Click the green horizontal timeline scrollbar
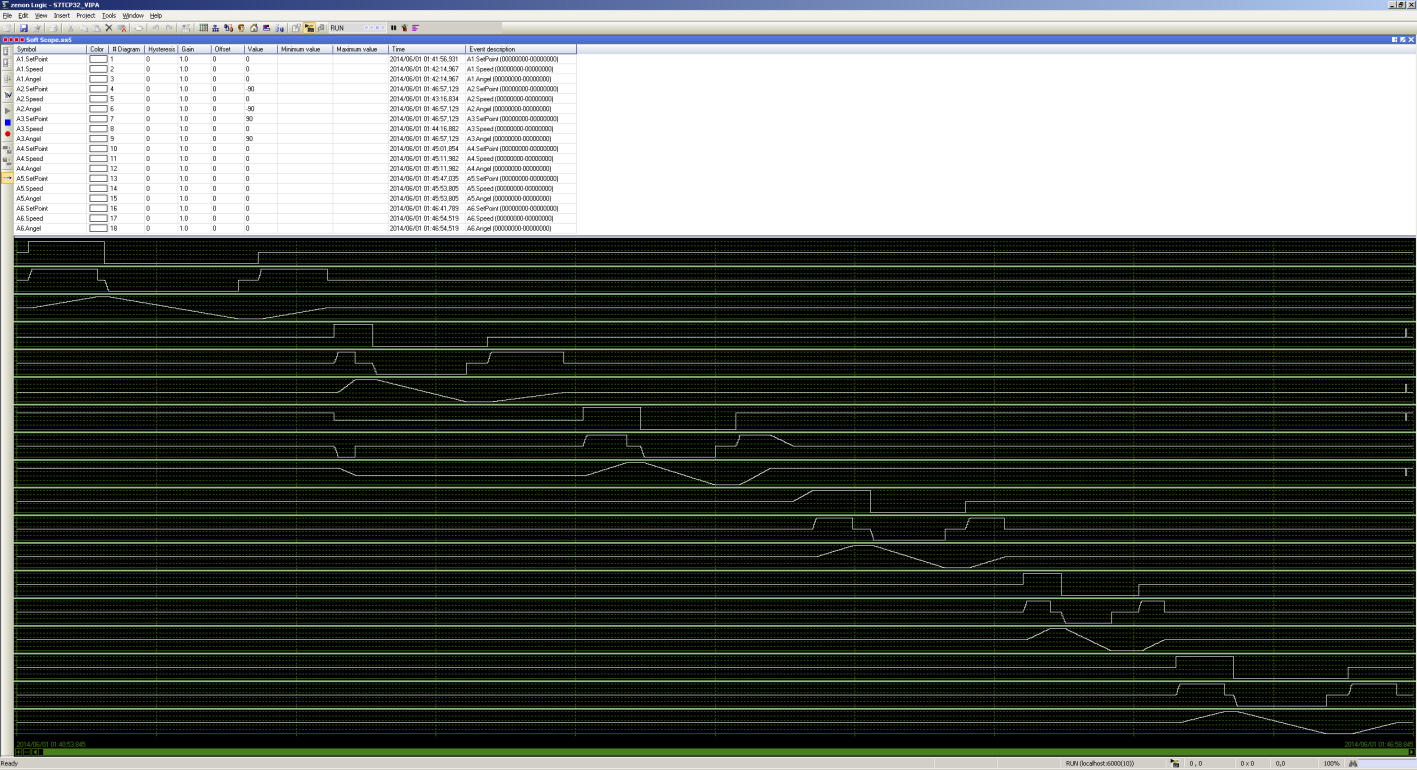Screen dimensions: 1417x770 tap(700, 752)
